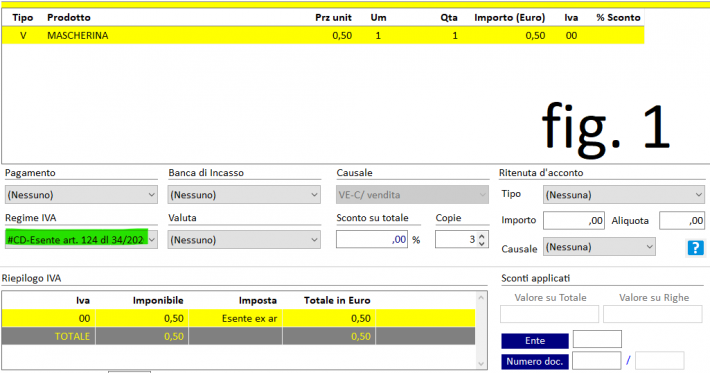Click the Iva header in product table
This screenshot has height=373, width=710.
coord(571,18)
